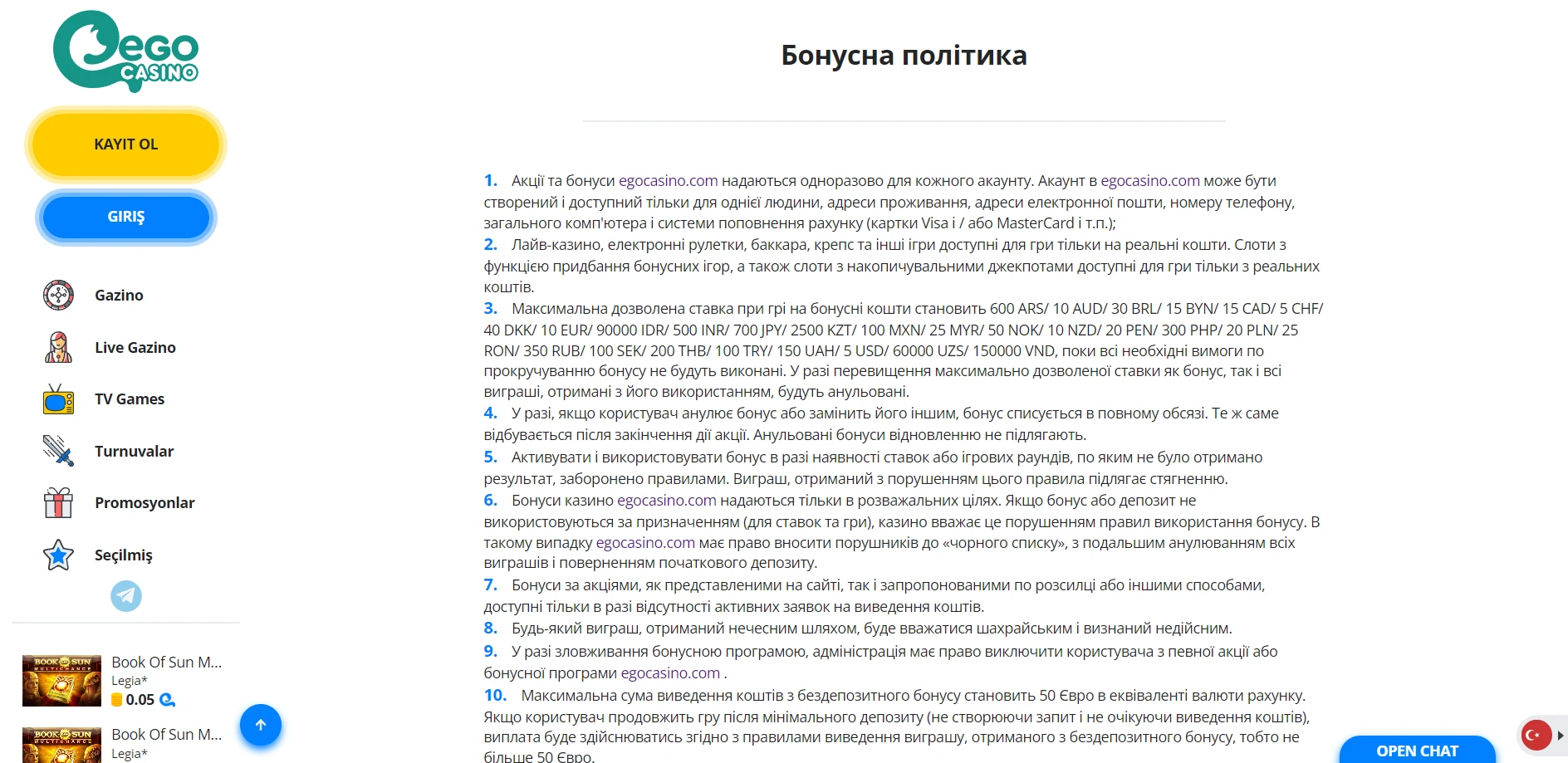Click the 'Legia*' label under first game

[130, 681]
